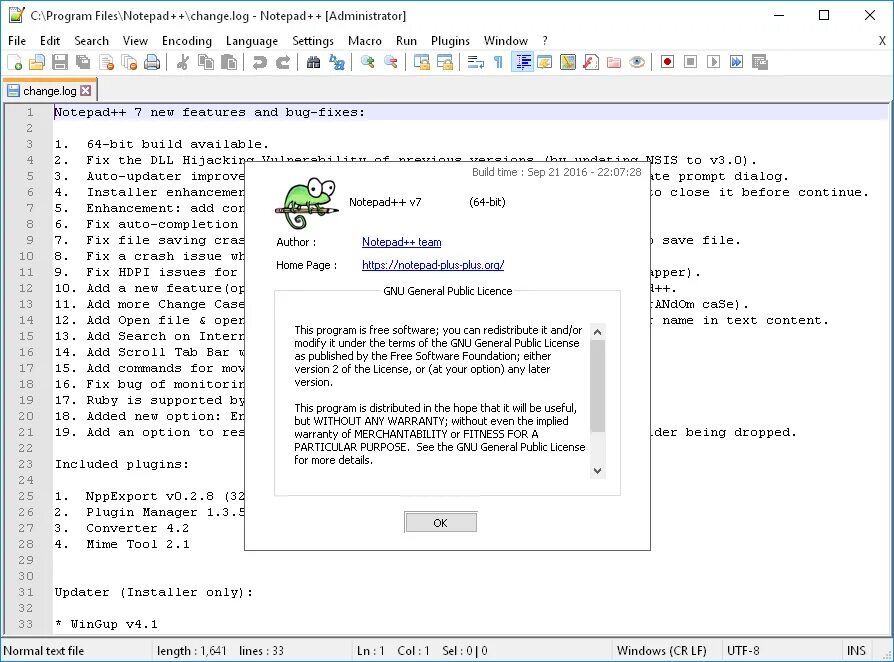Click the Paste clipboard icon
Screen dimensions: 894x662
tap(229, 62)
